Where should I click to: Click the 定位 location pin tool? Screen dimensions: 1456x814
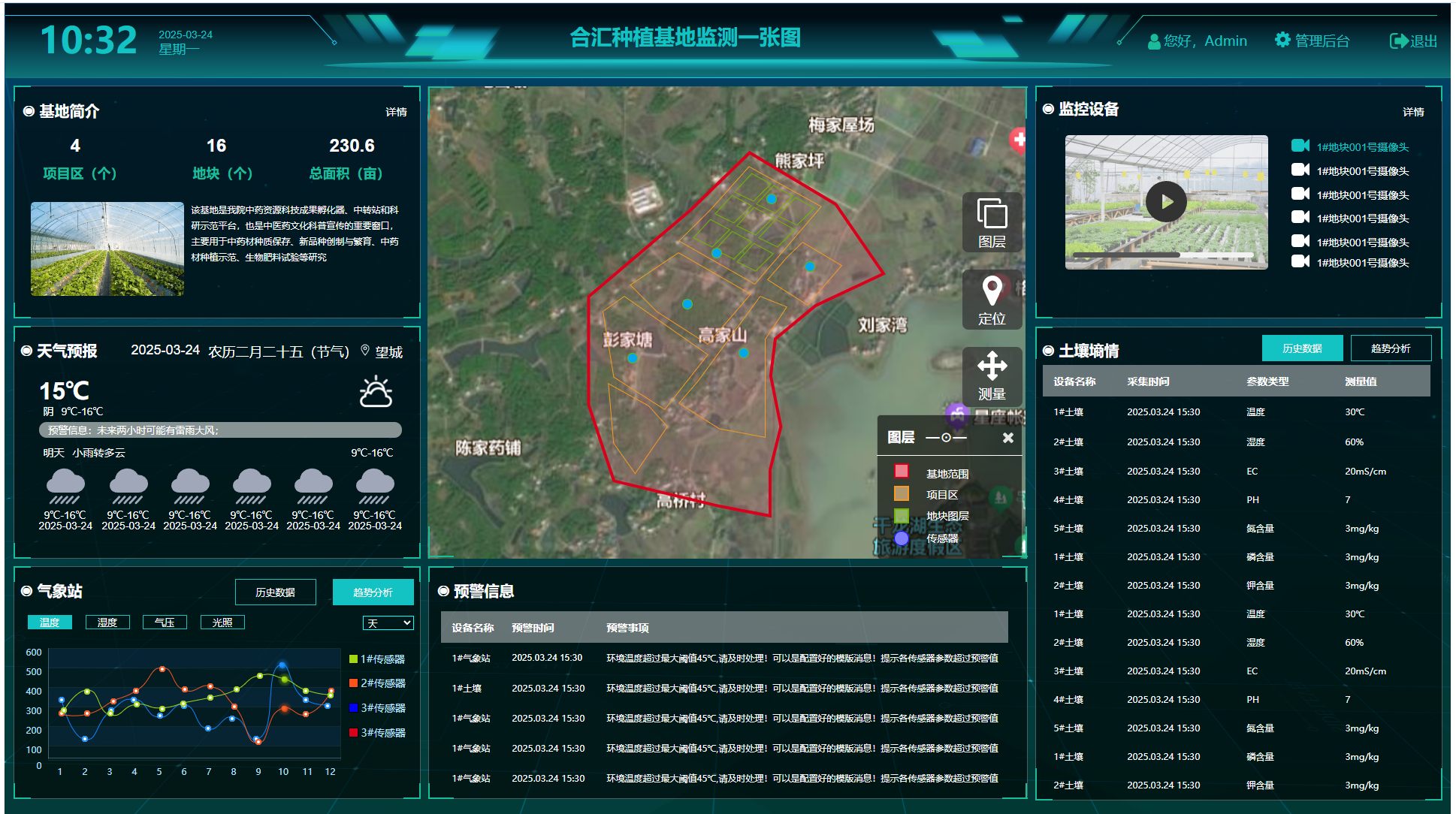(992, 299)
